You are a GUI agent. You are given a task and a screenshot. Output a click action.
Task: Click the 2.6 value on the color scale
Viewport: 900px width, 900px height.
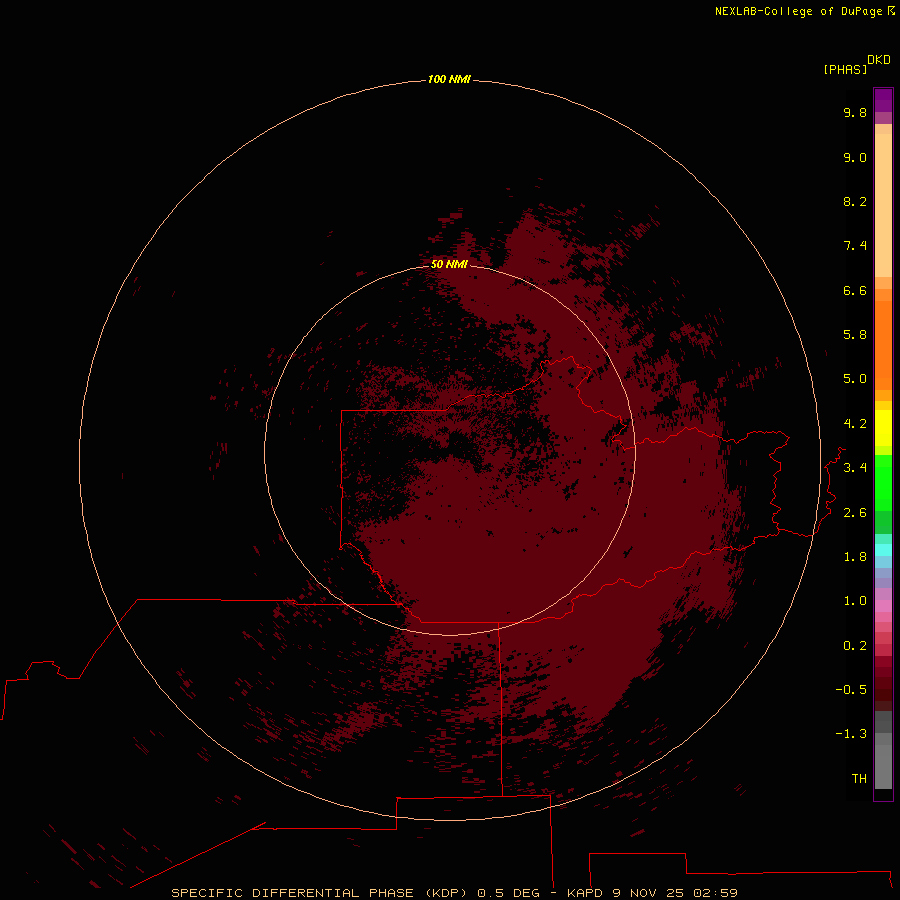(x=855, y=513)
